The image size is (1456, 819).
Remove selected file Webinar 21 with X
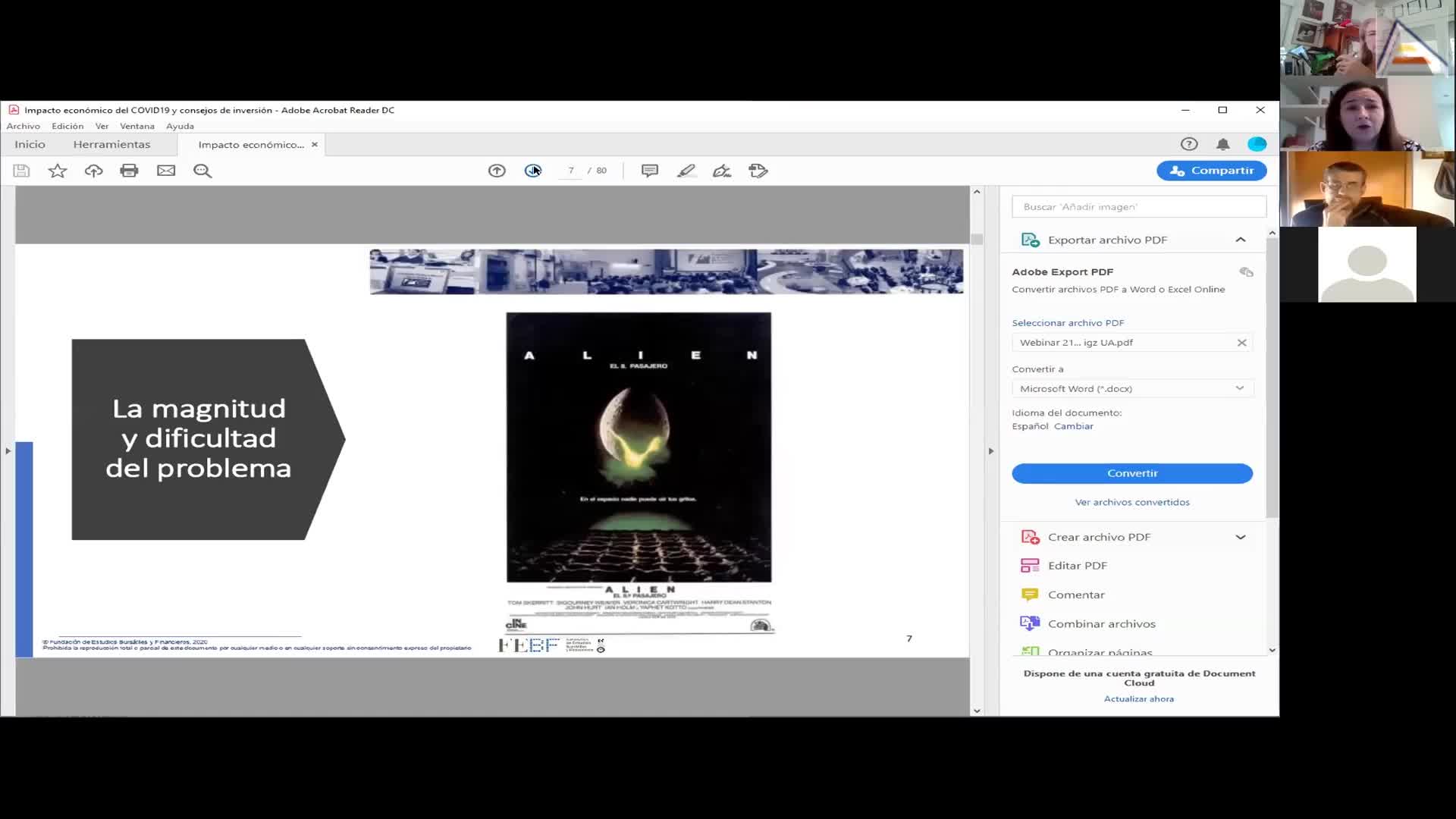pyautogui.click(x=1242, y=343)
